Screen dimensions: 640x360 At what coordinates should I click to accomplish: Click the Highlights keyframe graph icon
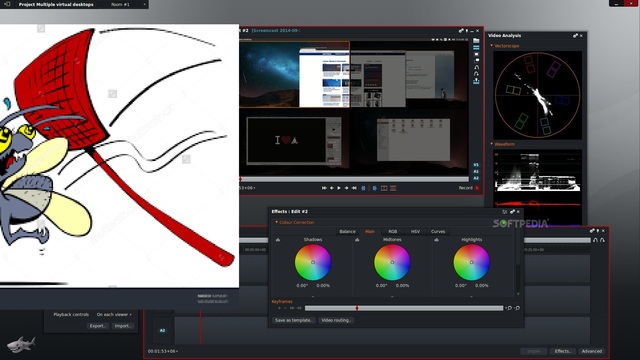[x=436, y=240]
